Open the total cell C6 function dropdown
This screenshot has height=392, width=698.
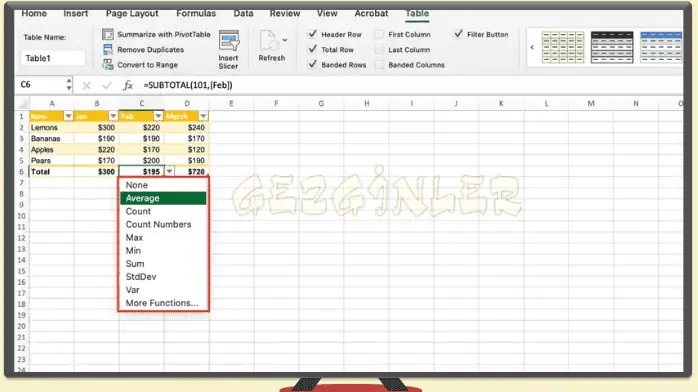pos(170,171)
